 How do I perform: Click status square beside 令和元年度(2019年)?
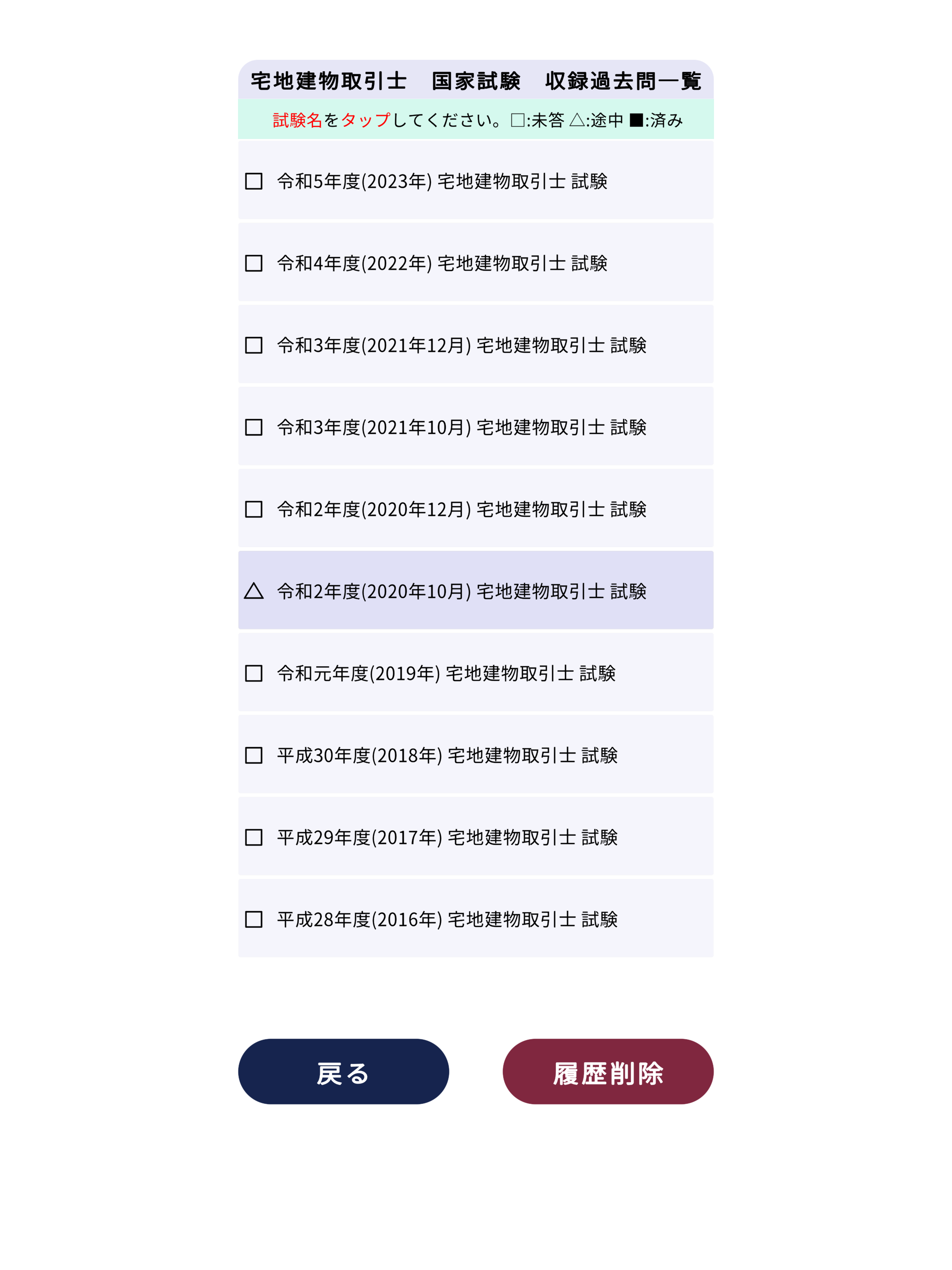point(253,674)
